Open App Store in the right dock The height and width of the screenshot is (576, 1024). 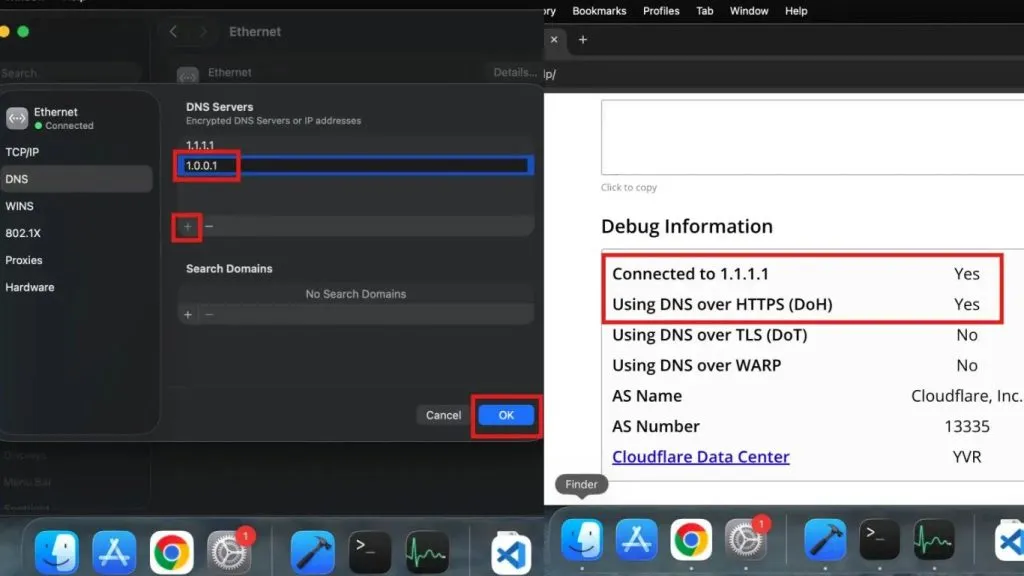point(636,540)
